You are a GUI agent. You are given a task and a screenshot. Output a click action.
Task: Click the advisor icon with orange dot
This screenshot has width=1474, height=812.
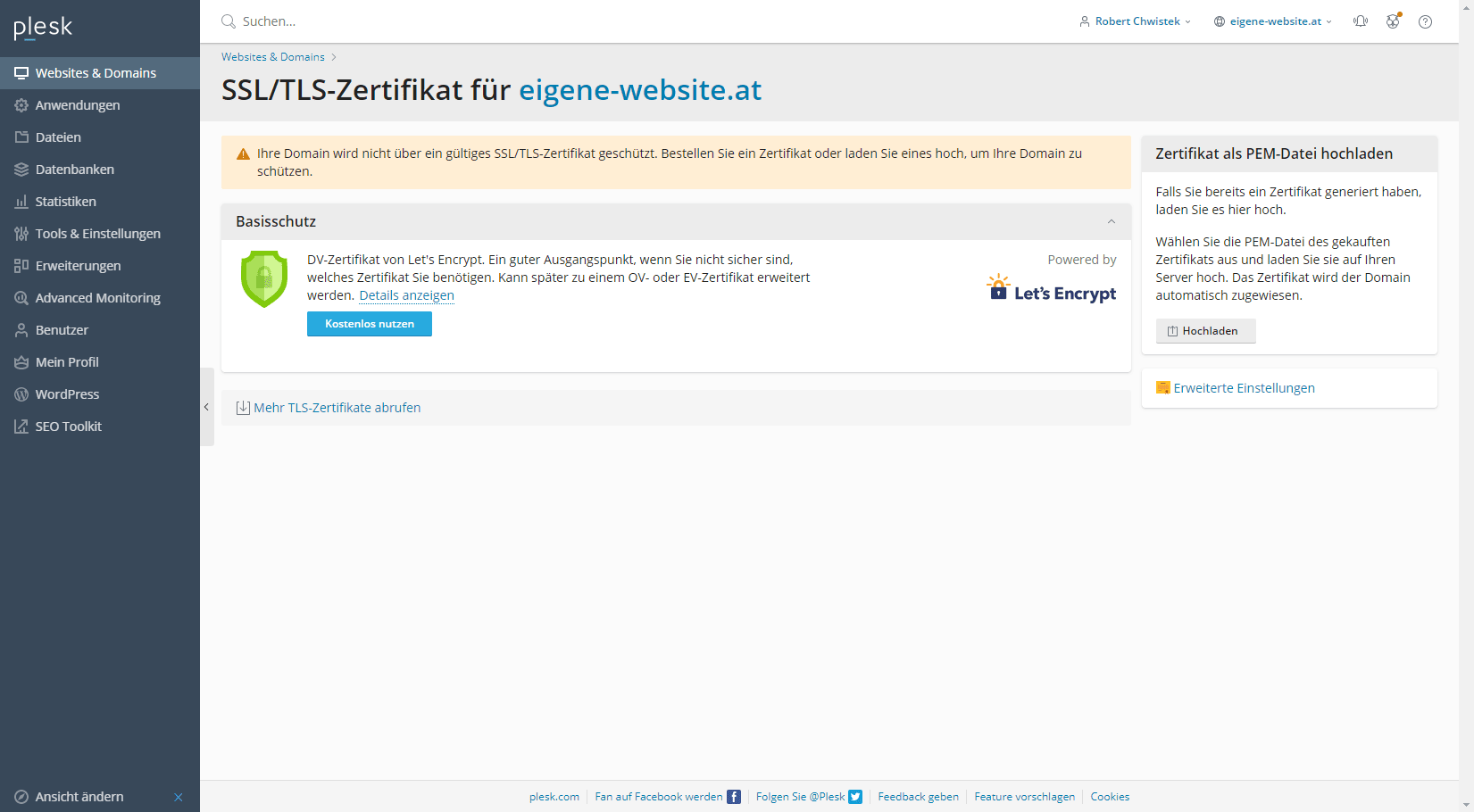point(1393,21)
